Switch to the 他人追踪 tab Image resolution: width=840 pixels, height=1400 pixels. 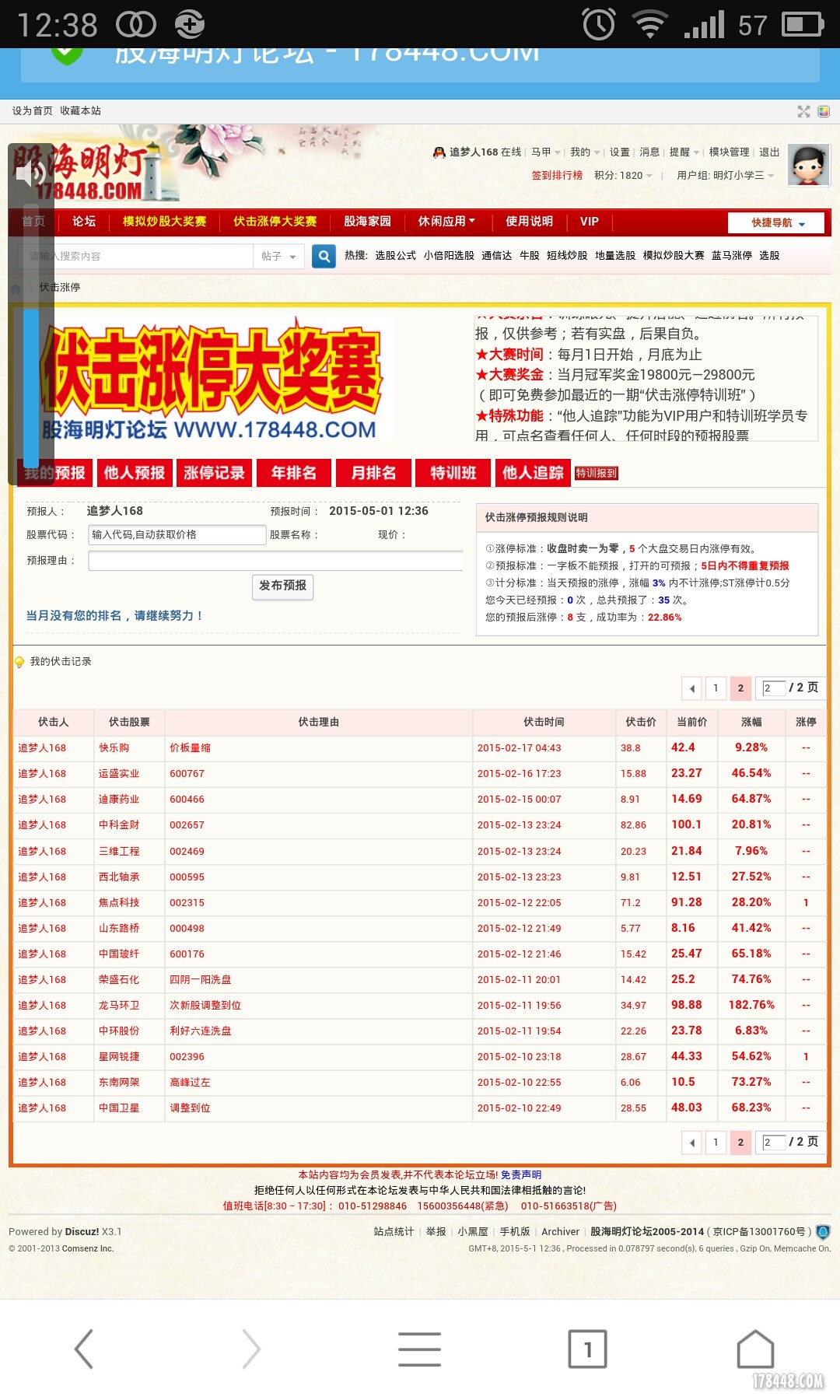[x=533, y=473]
